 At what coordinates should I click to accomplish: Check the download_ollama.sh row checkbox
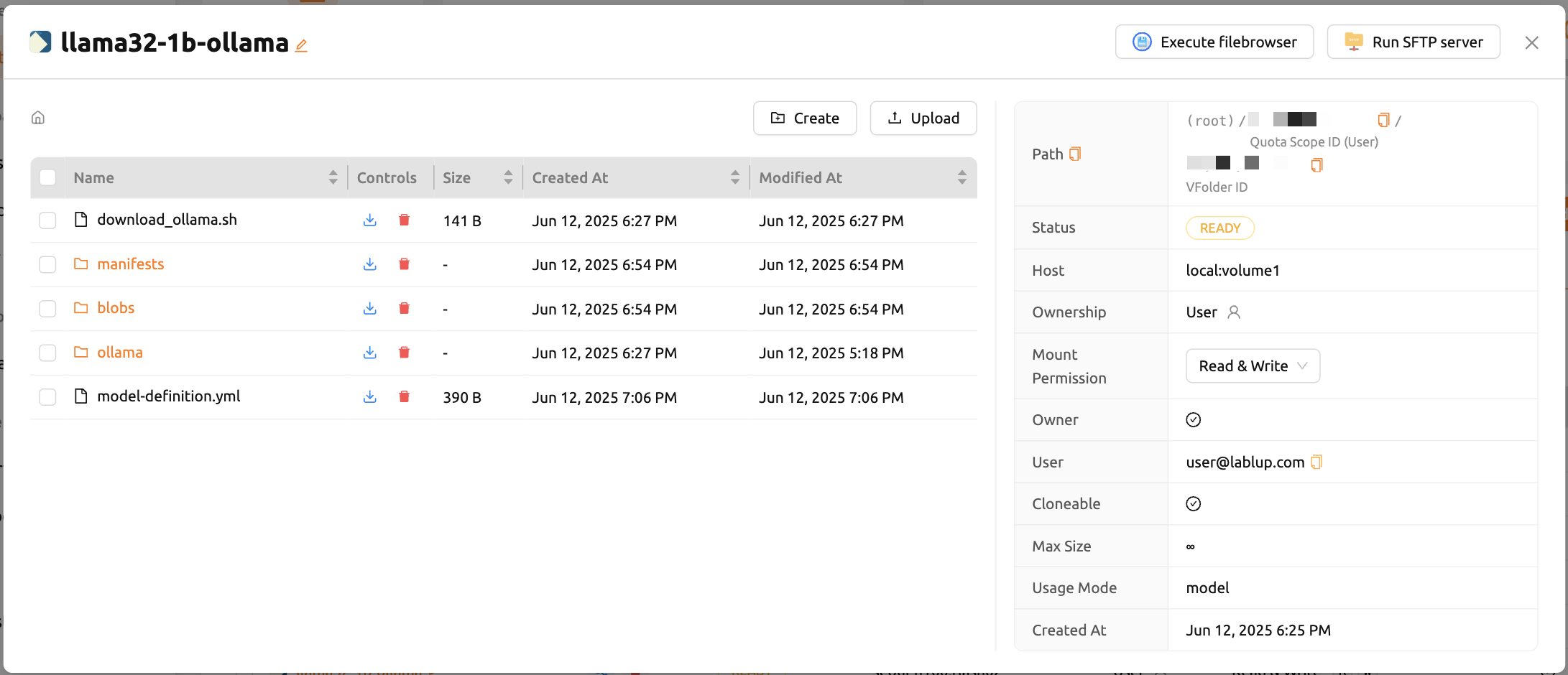tap(48, 220)
